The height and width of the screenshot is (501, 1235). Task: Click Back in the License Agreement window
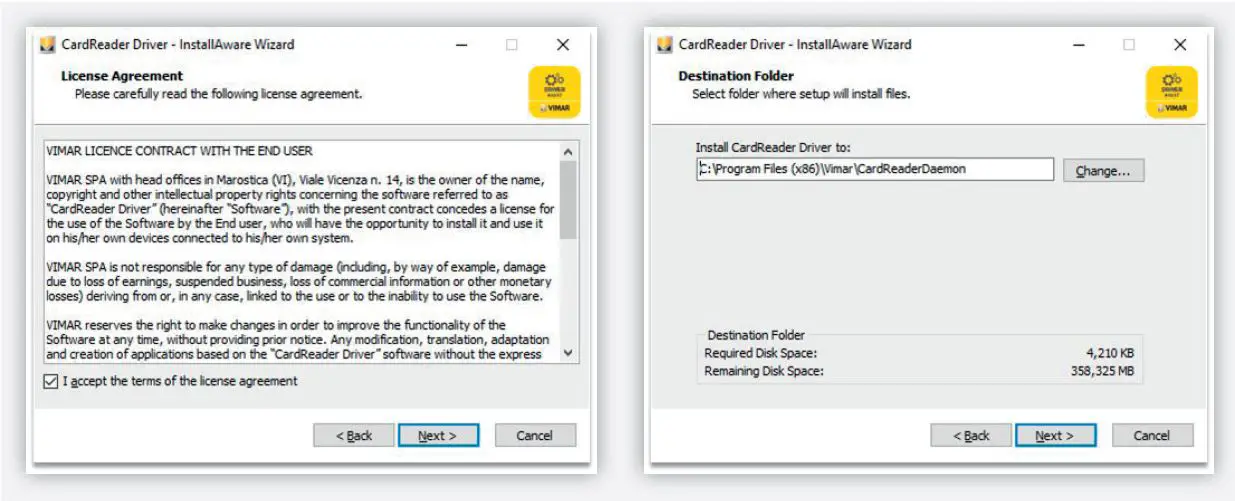353,435
